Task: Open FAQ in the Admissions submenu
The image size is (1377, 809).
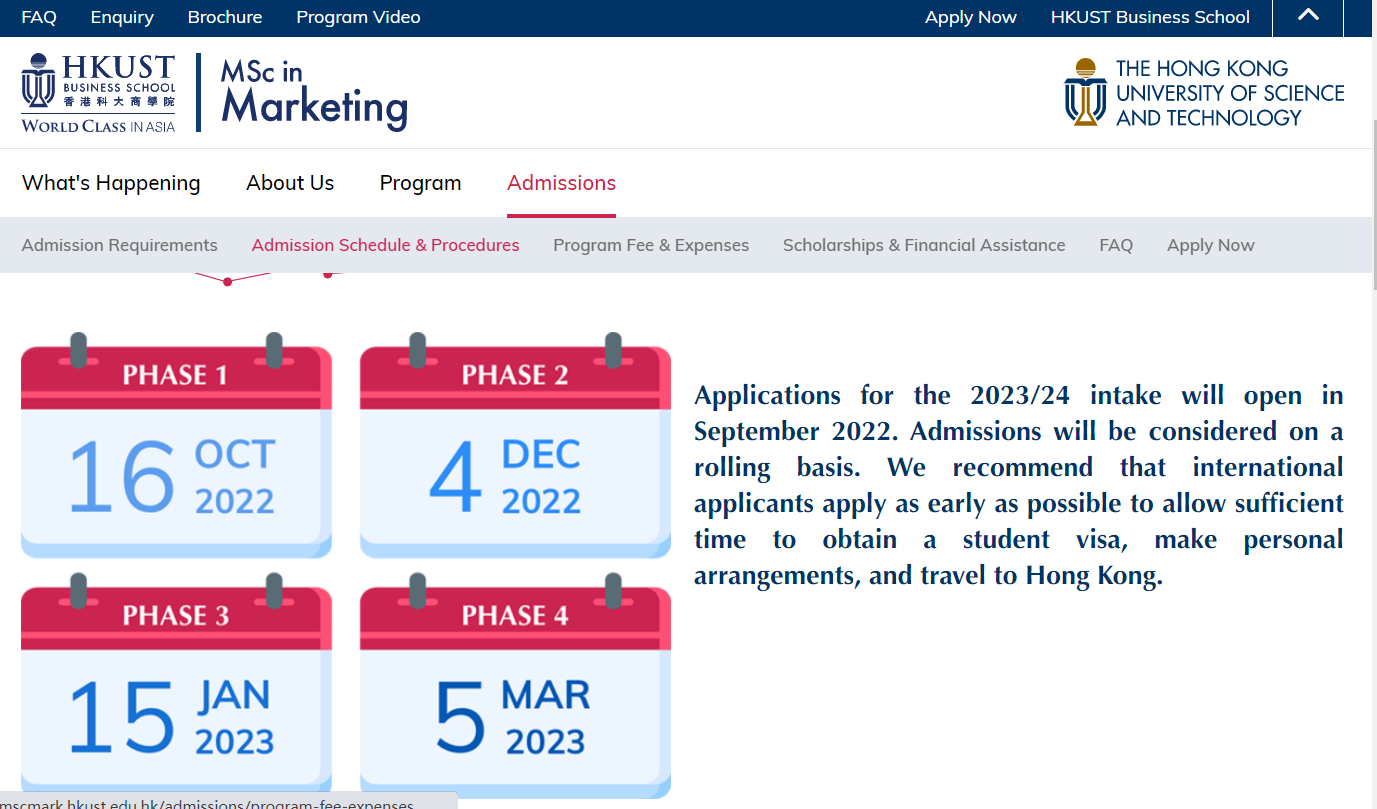Action: pyautogui.click(x=1116, y=245)
